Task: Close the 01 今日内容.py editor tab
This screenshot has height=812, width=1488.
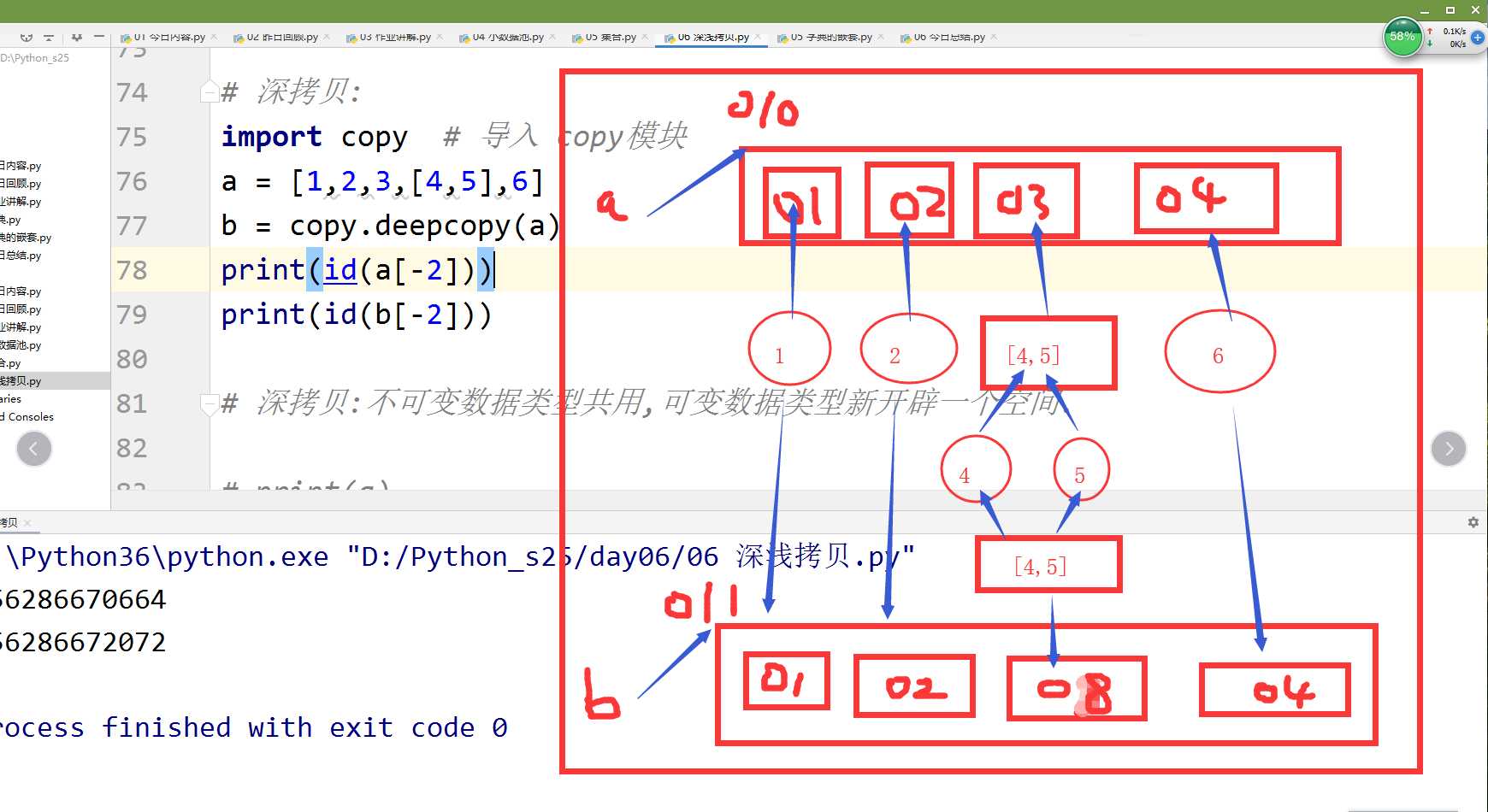Action: (214, 37)
